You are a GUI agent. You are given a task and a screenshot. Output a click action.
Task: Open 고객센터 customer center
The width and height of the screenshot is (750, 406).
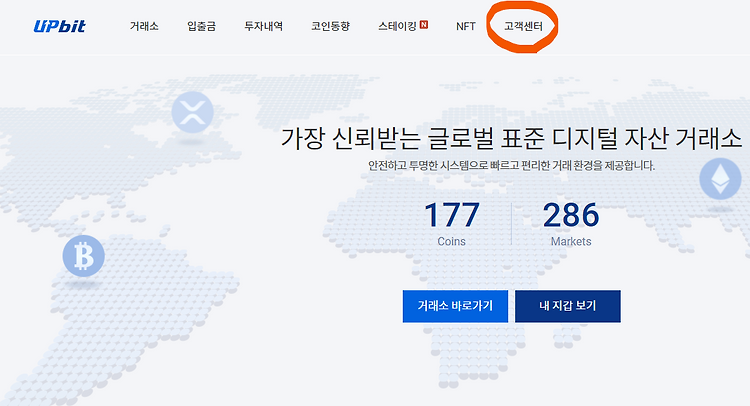click(523, 26)
